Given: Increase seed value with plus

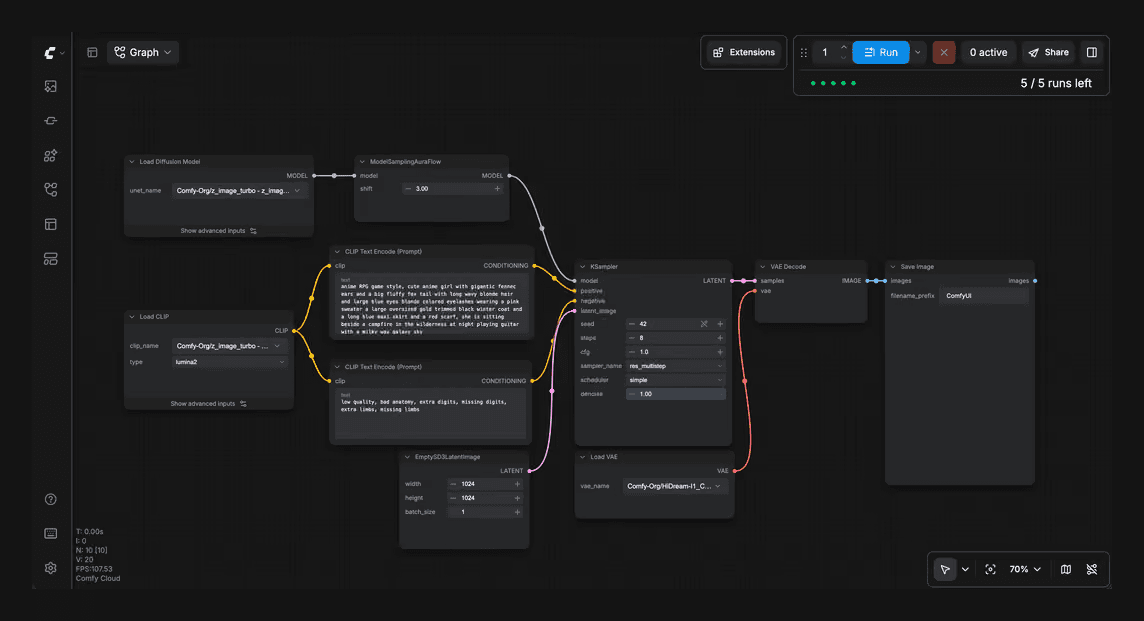Looking at the screenshot, I should (x=720, y=324).
